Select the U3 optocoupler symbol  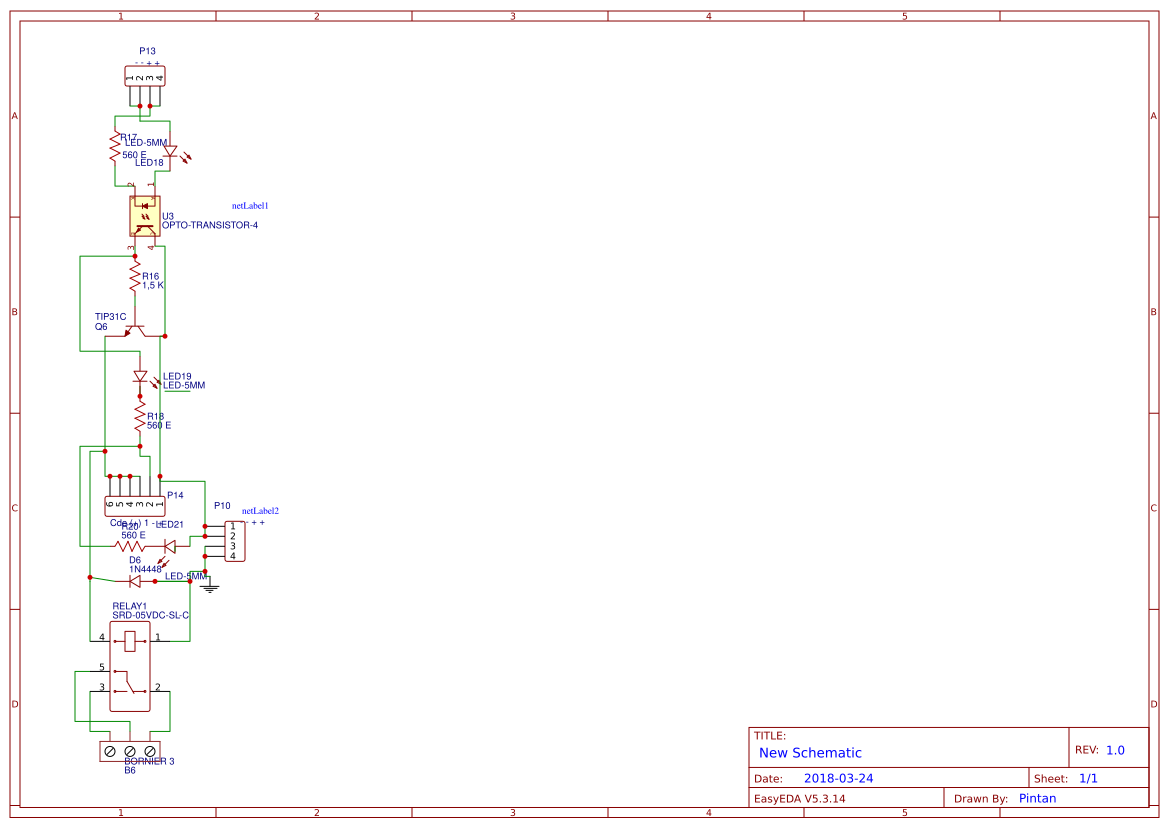click(x=145, y=216)
